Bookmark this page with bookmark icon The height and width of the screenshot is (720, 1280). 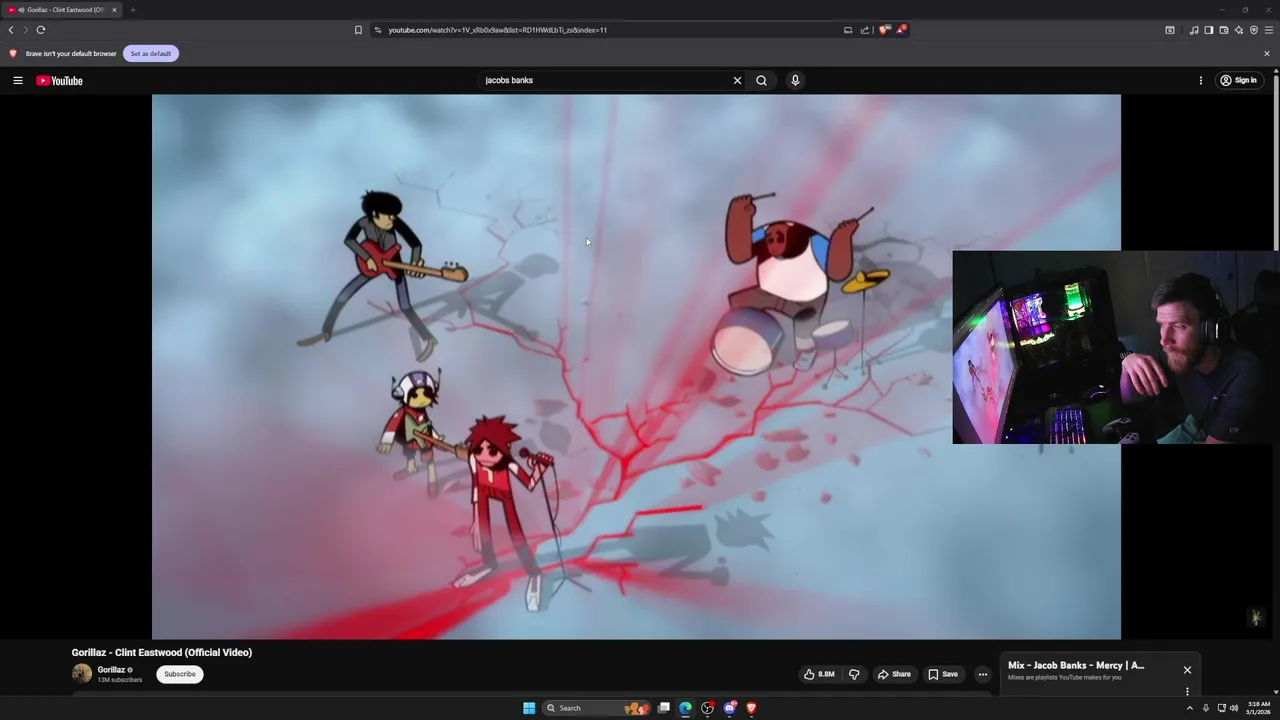click(x=358, y=30)
